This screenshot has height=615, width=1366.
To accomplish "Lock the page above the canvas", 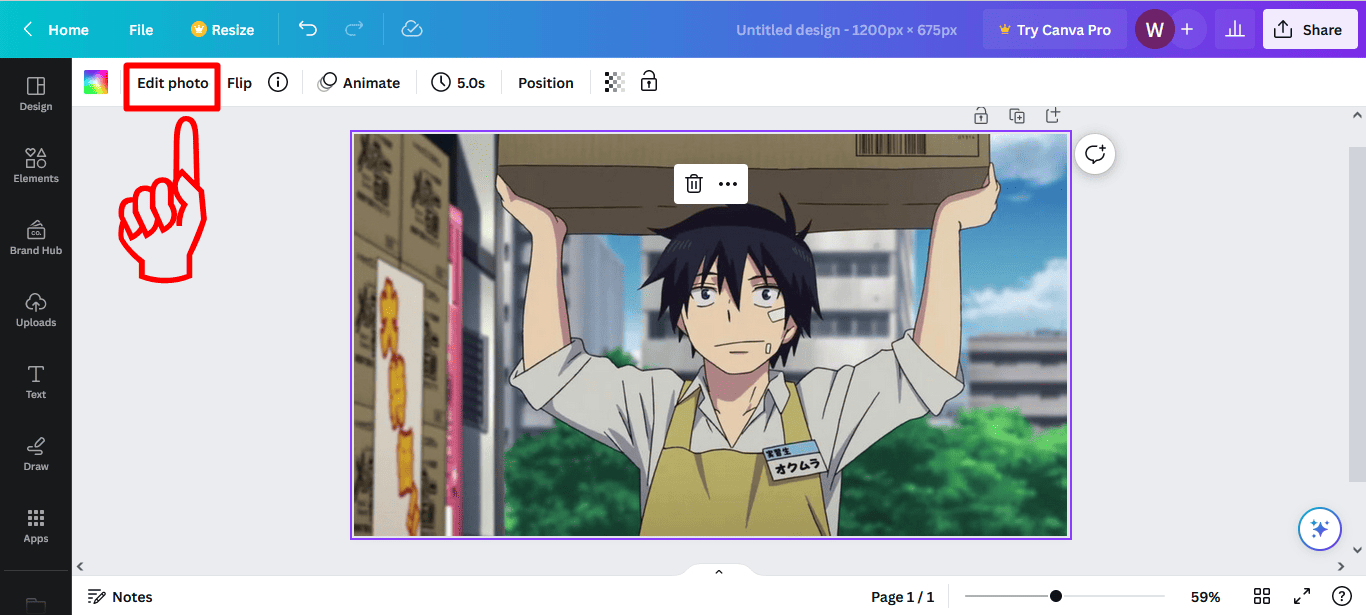I will click(x=981, y=116).
